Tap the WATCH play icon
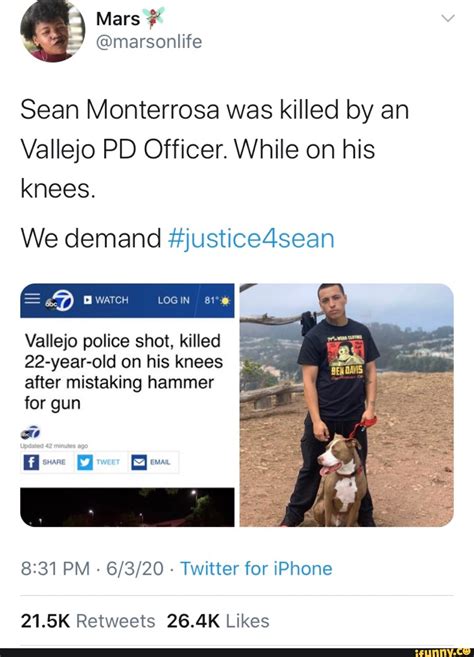 [x=88, y=300]
